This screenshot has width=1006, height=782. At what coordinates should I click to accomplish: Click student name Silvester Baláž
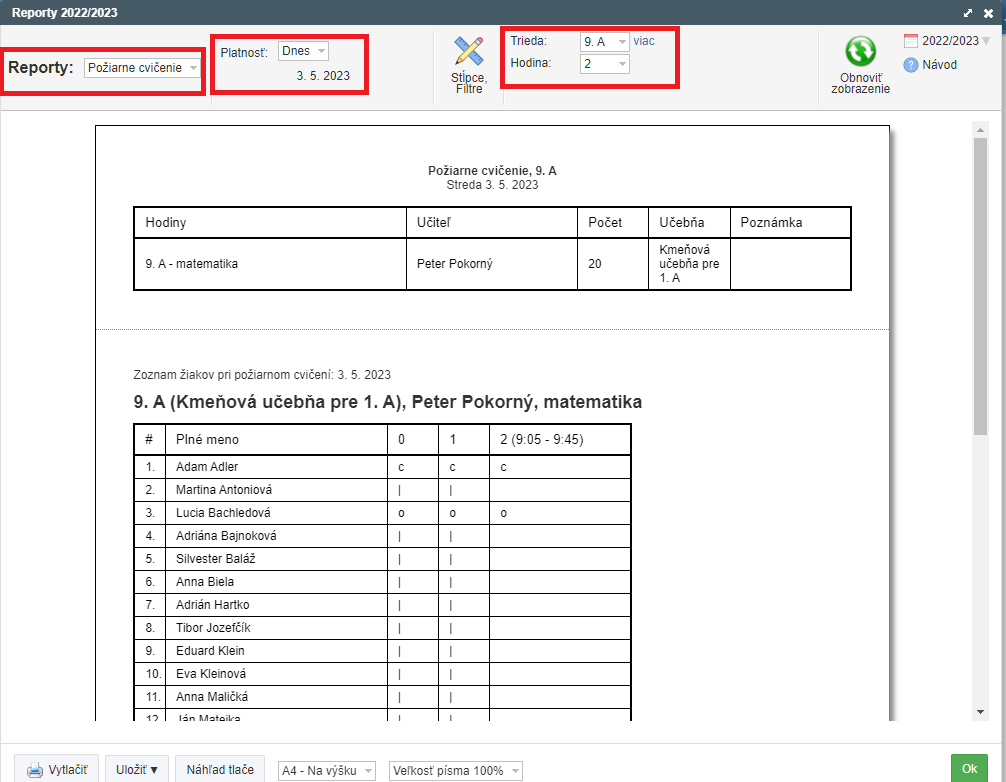(x=216, y=559)
